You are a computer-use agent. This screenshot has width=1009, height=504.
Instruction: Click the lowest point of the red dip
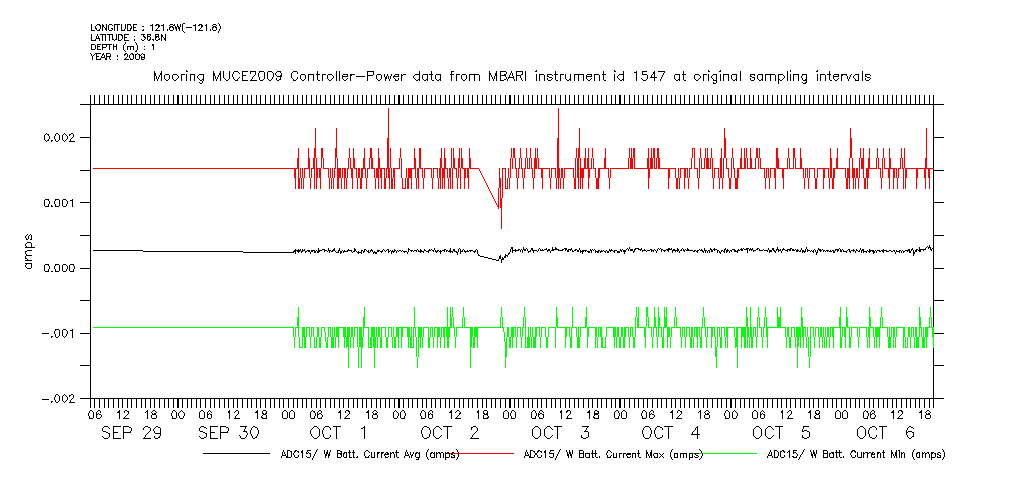pyautogui.click(x=500, y=228)
